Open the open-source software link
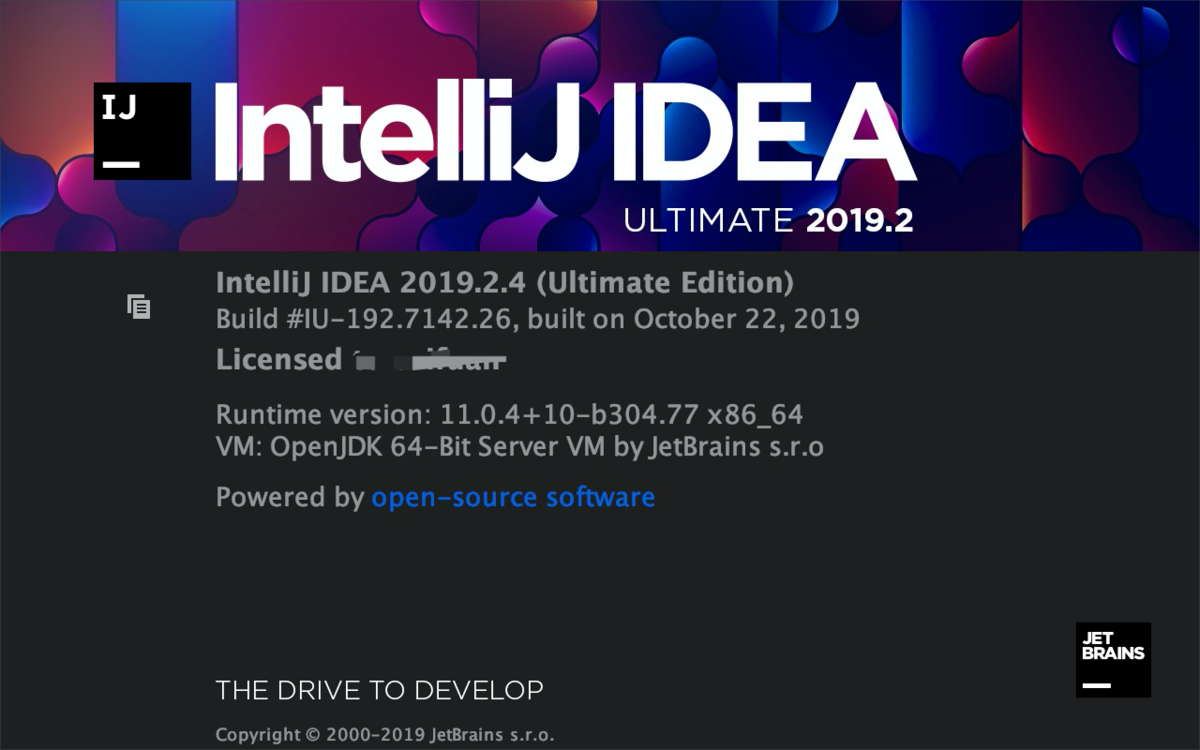The height and width of the screenshot is (750, 1200). [513, 497]
